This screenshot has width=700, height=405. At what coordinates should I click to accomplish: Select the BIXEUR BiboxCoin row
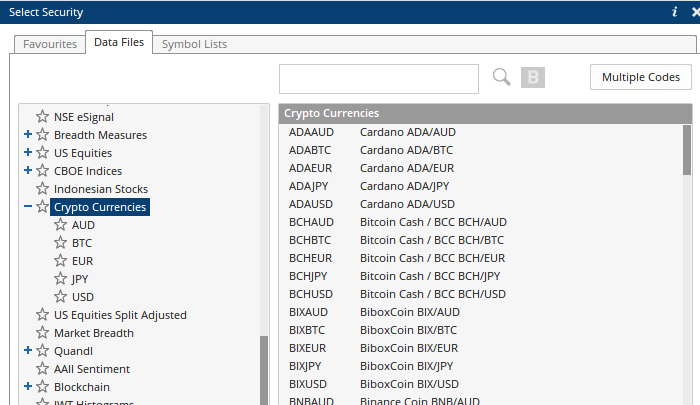[481, 348]
